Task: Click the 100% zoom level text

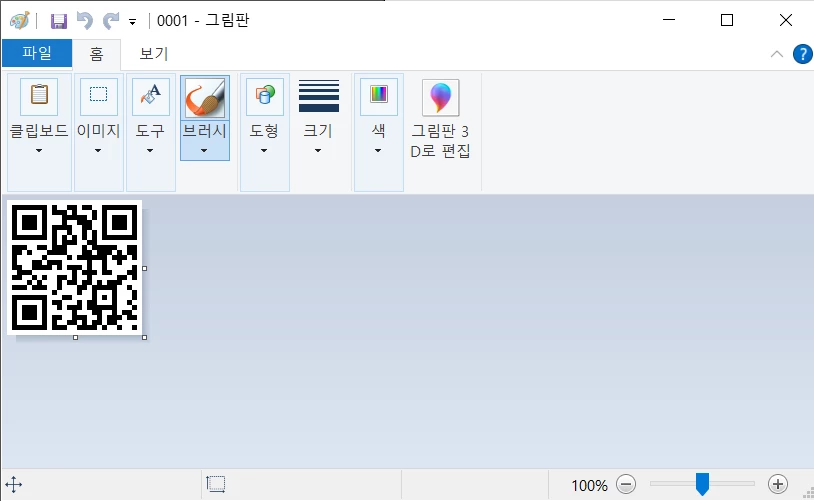Action: pyautogui.click(x=589, y=485)
